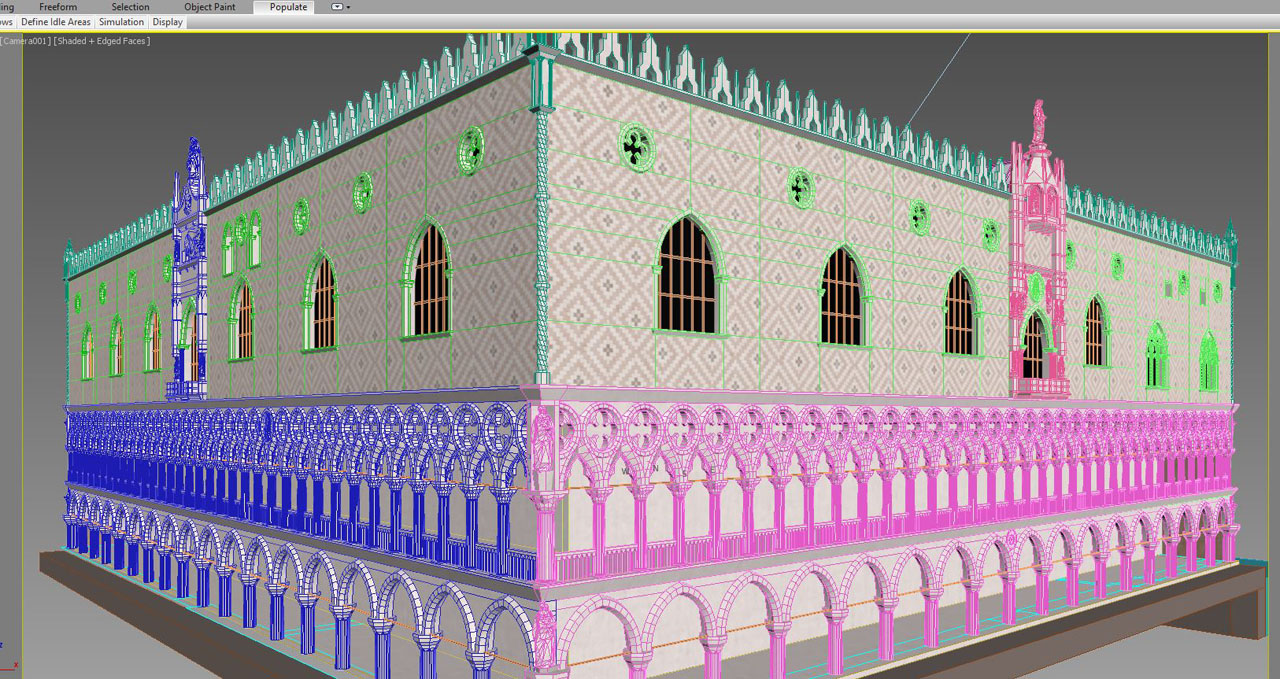Expand the Define Idle Areas panel

click(55, 22)
